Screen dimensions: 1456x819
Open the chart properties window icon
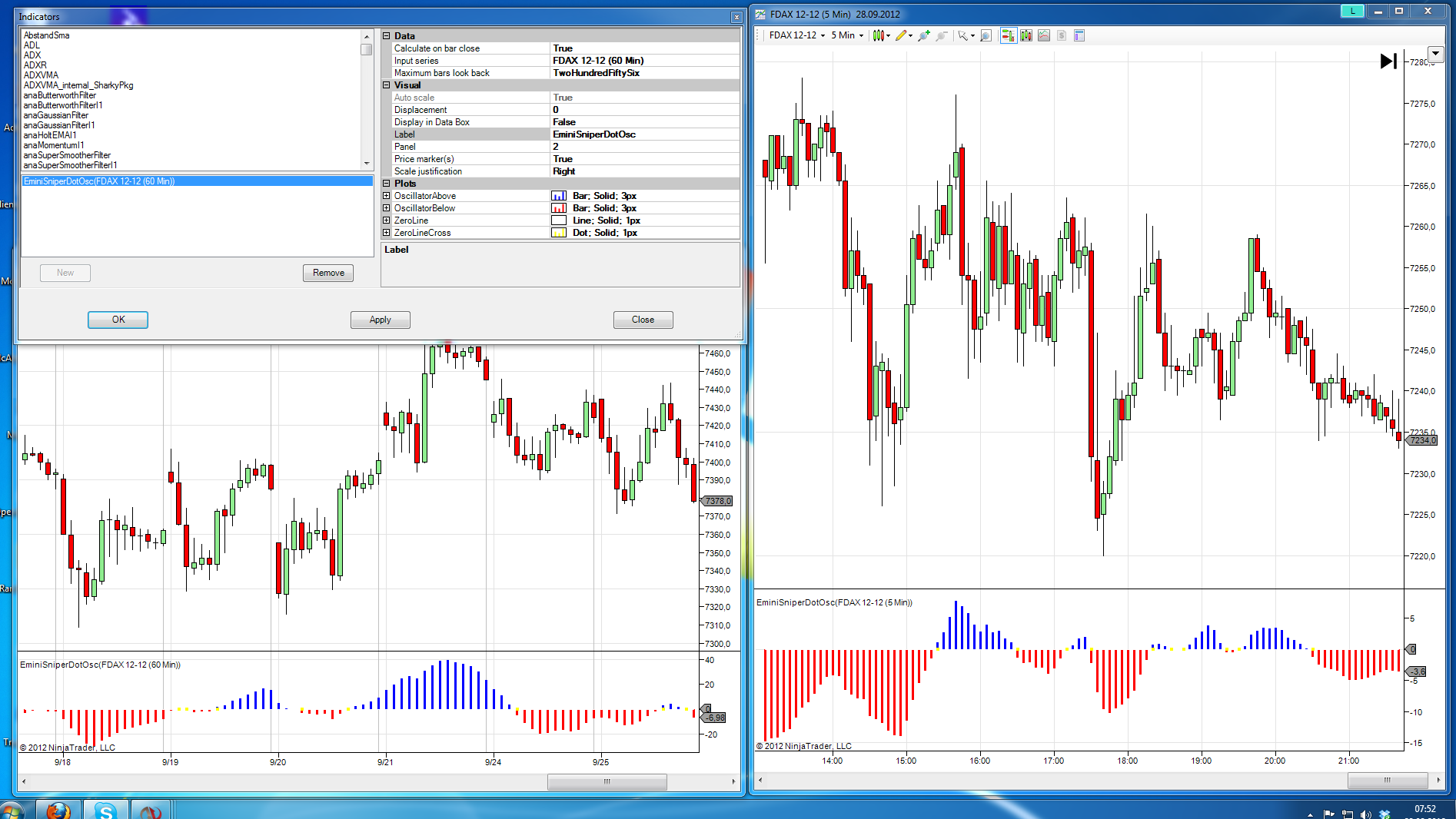click(x=1079, y=35)
